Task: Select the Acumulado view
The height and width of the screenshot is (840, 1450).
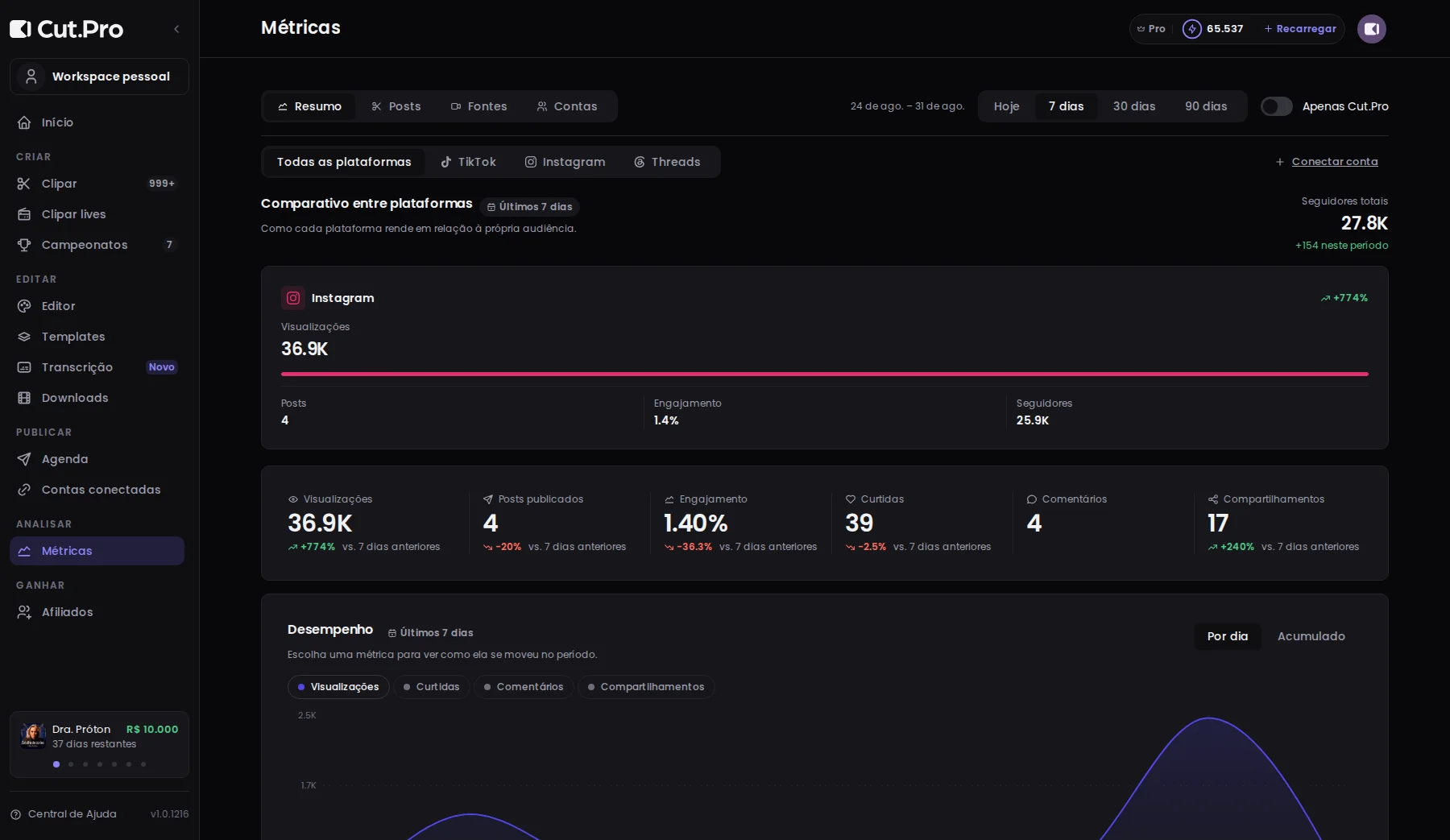Action: (1311, 636)
